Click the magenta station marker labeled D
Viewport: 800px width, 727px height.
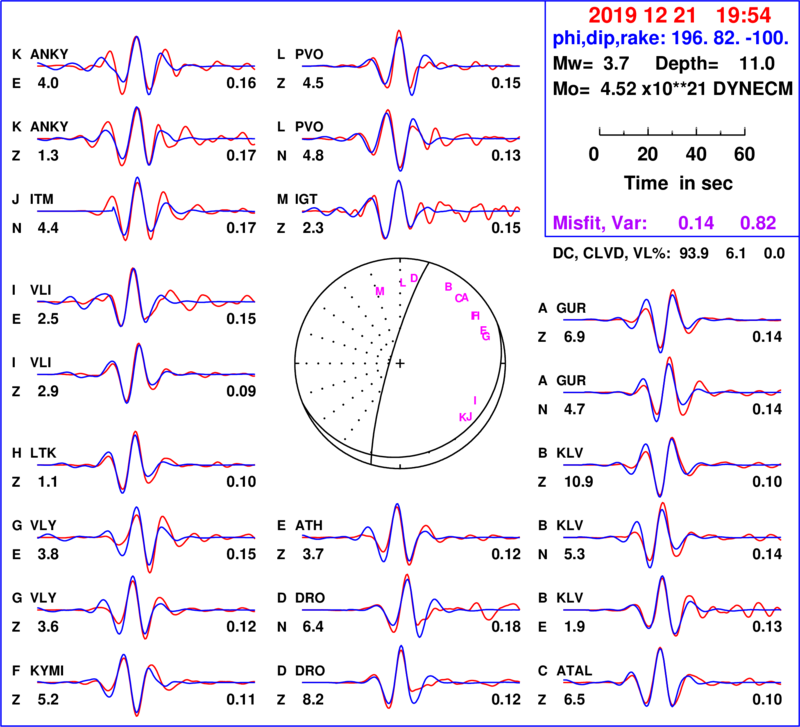pos(414,277)
